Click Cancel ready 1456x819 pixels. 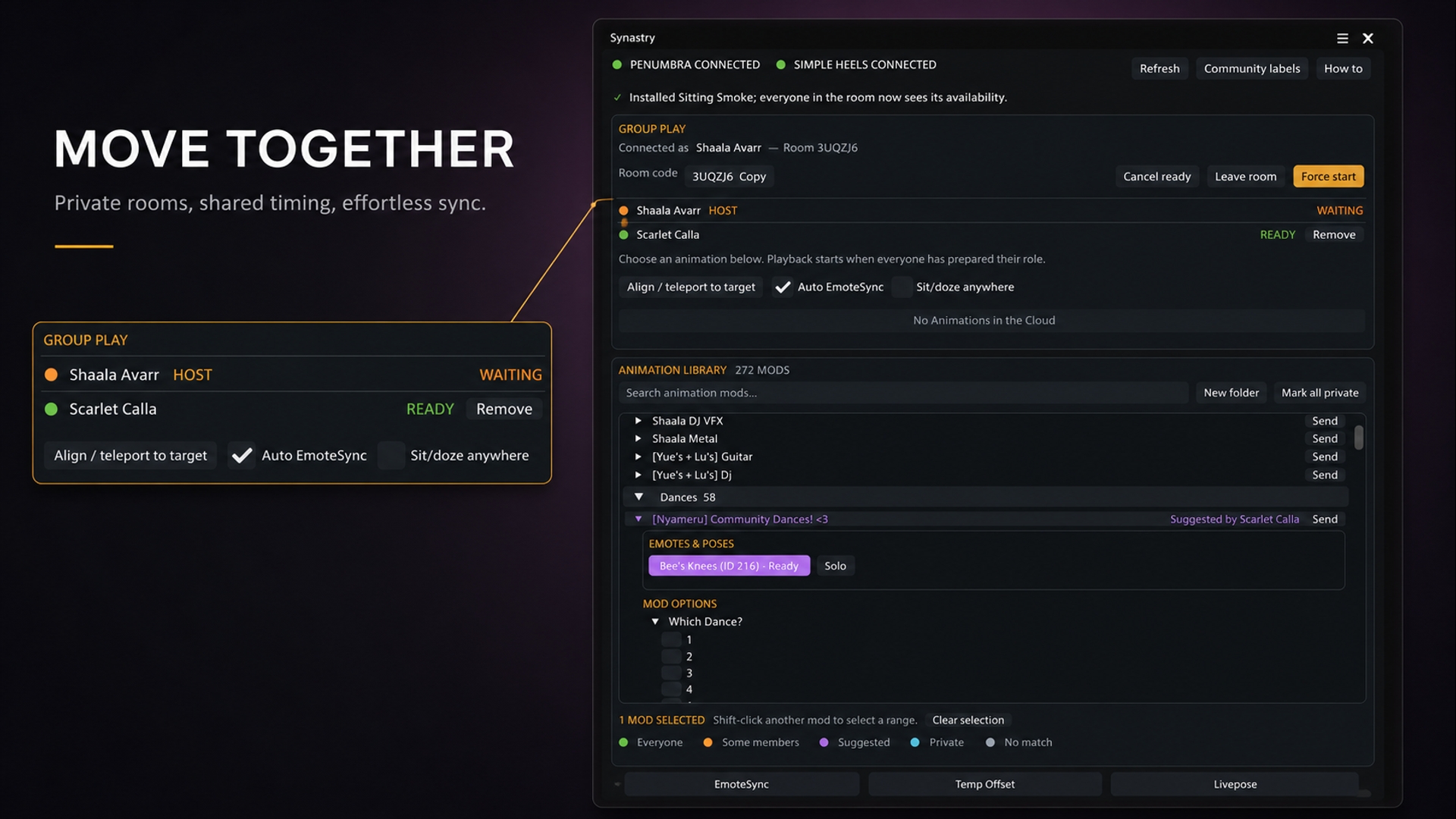point(1157,176)
